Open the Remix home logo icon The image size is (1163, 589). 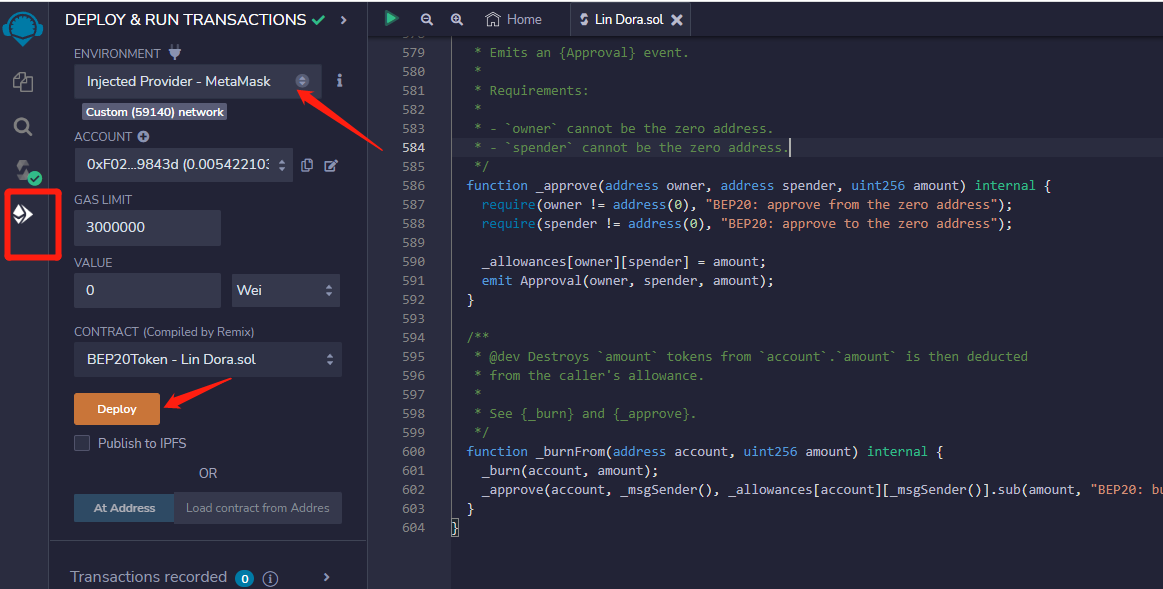coord(23,28)
